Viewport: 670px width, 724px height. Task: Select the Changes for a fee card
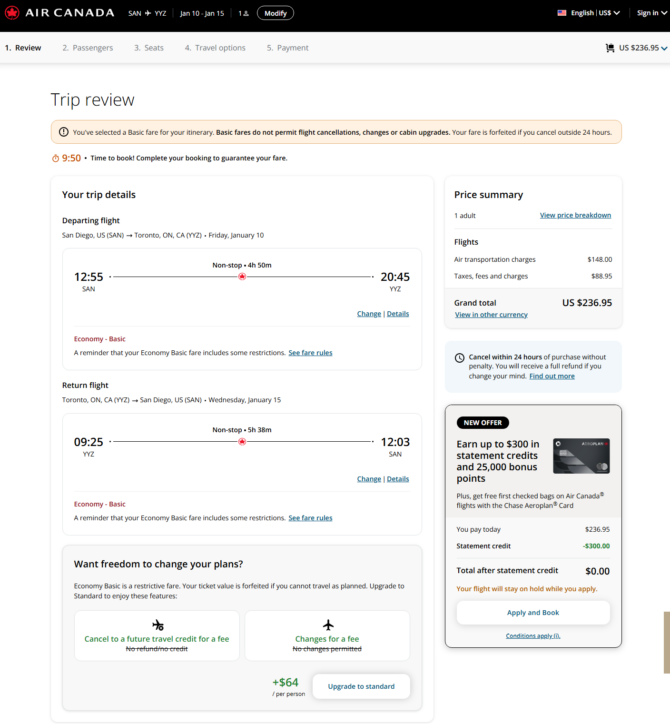327,636
